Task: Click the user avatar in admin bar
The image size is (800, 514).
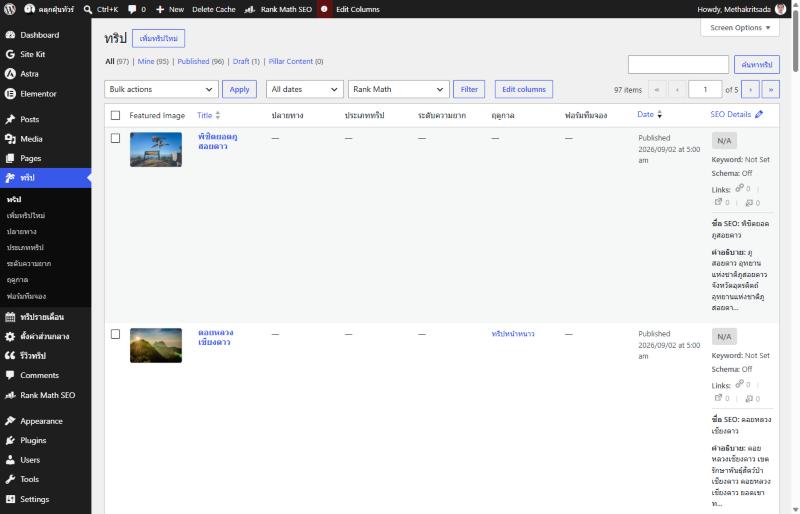Action: pyautogui.click(x=780, y=9)
